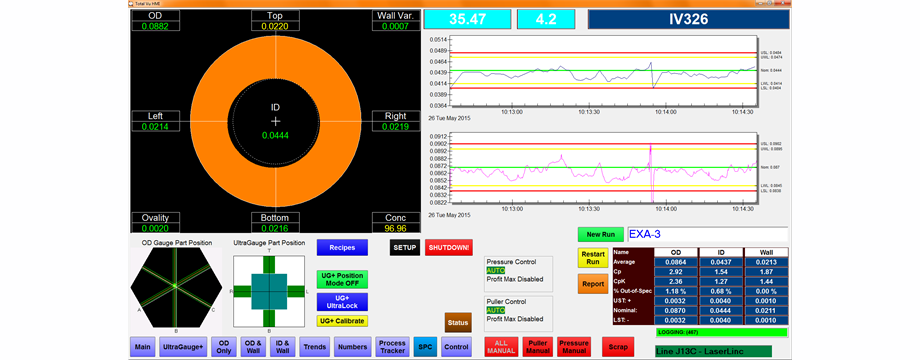
Task: Toggle UG+ Position Mode OFF
Action: pos(342,279)
